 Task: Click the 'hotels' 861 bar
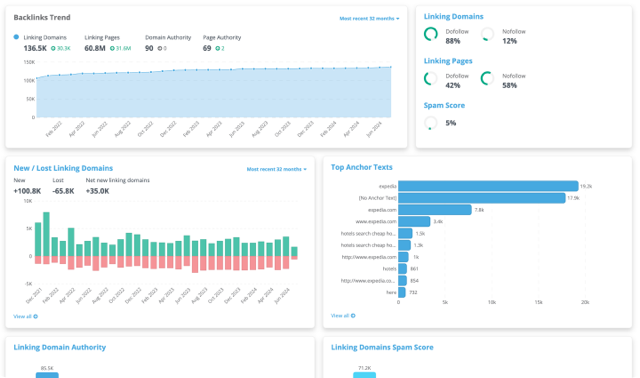[402, 269]
